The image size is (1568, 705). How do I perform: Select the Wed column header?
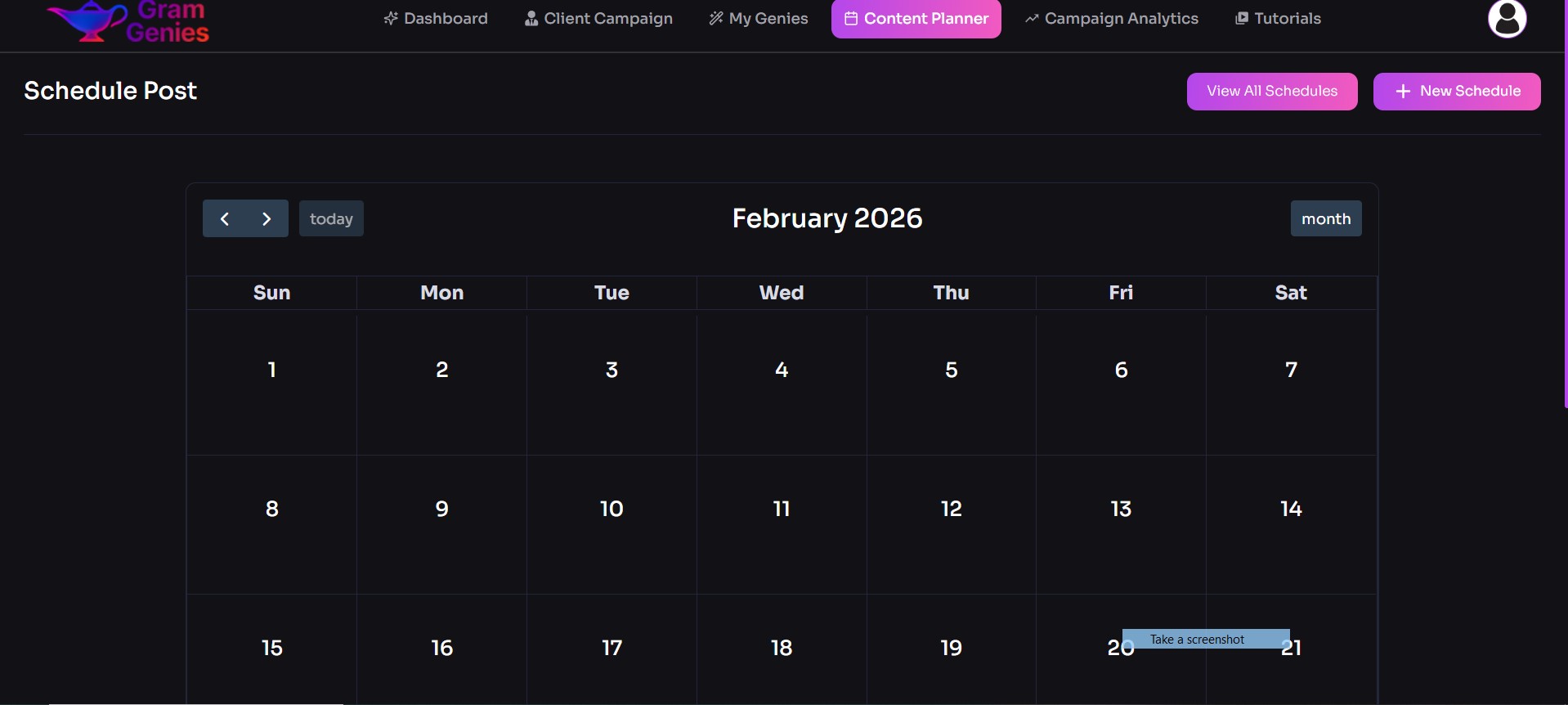[782, 293]
